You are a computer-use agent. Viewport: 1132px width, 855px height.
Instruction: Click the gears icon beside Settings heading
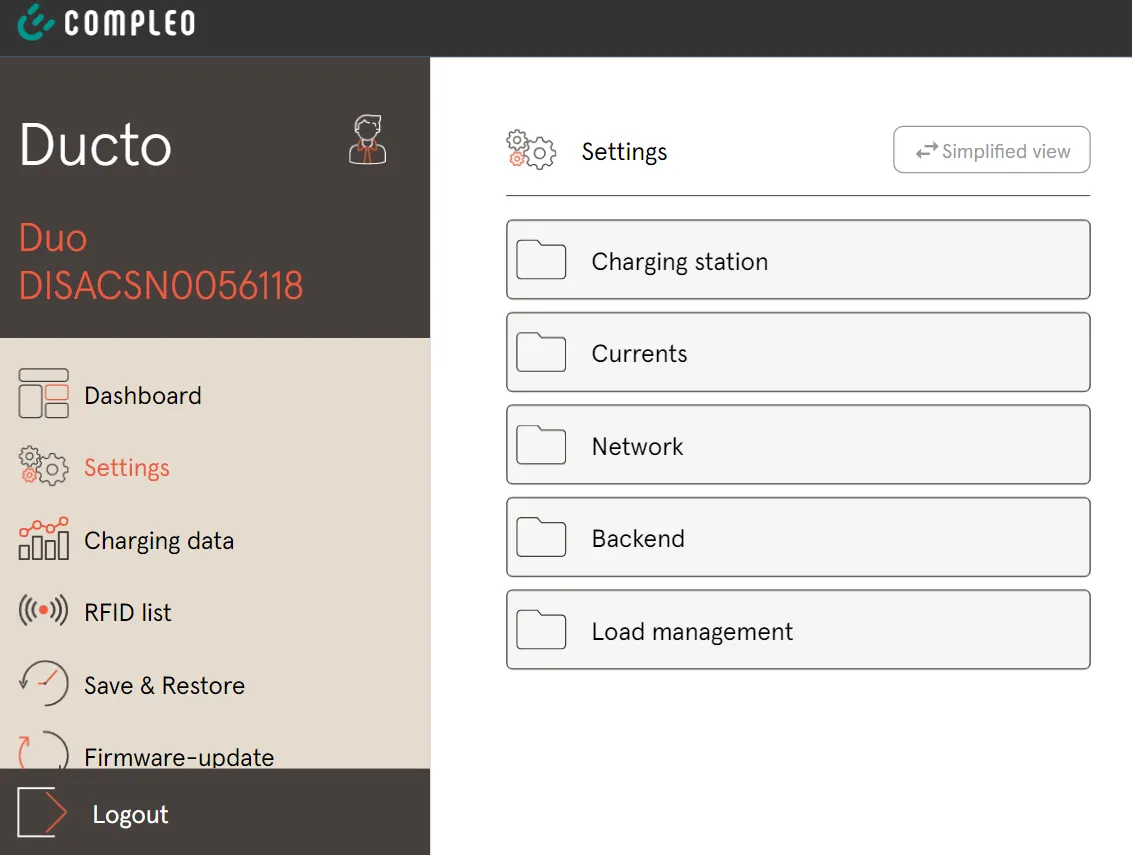click(x=531, y=149)
